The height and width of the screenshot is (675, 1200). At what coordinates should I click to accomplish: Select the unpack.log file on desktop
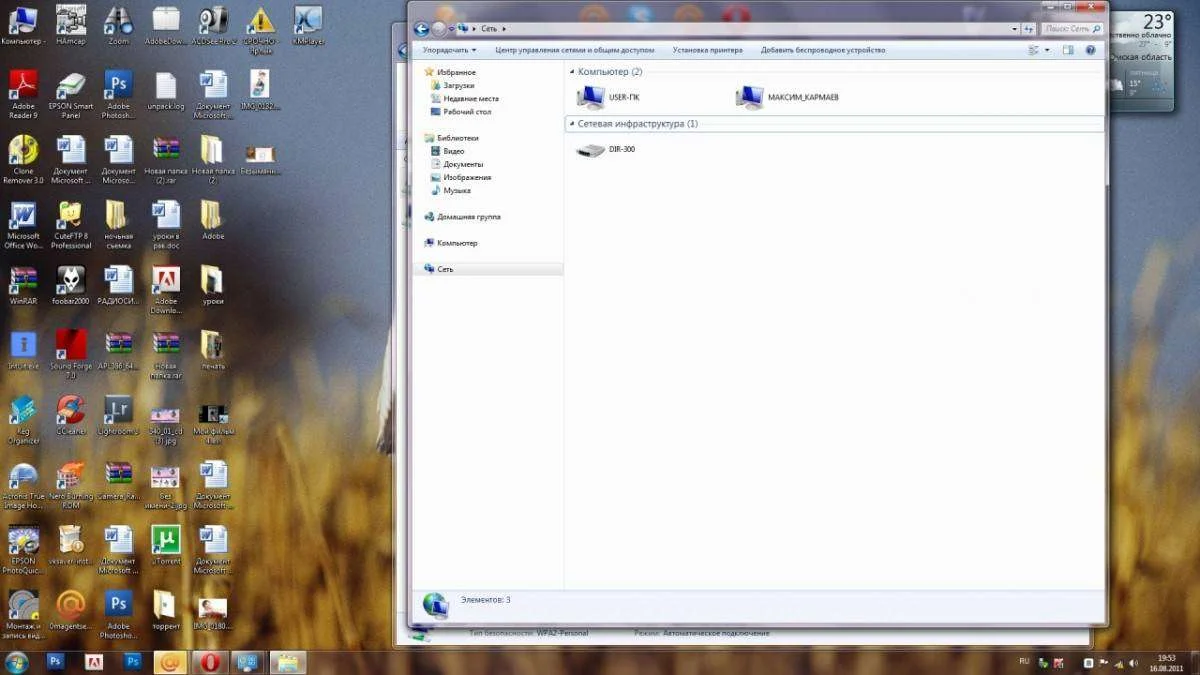pos(166,90)
